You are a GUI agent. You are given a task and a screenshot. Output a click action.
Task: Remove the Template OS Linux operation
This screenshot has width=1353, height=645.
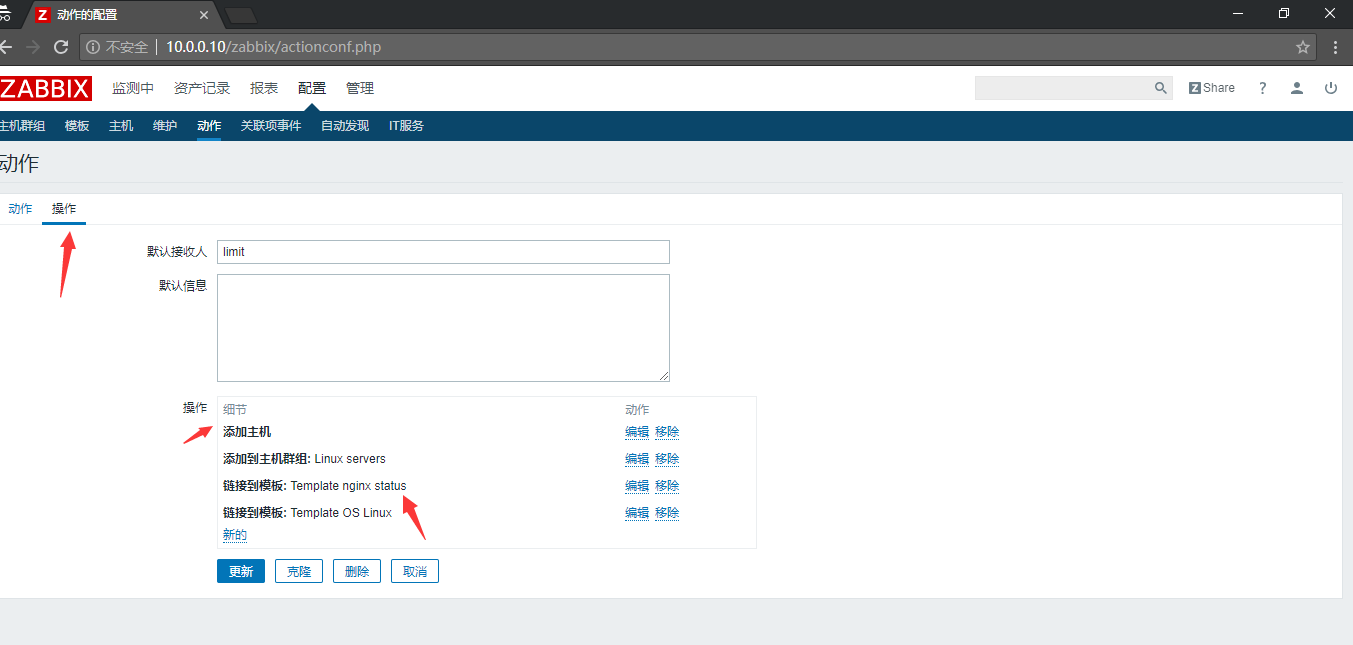click(667, 513)
